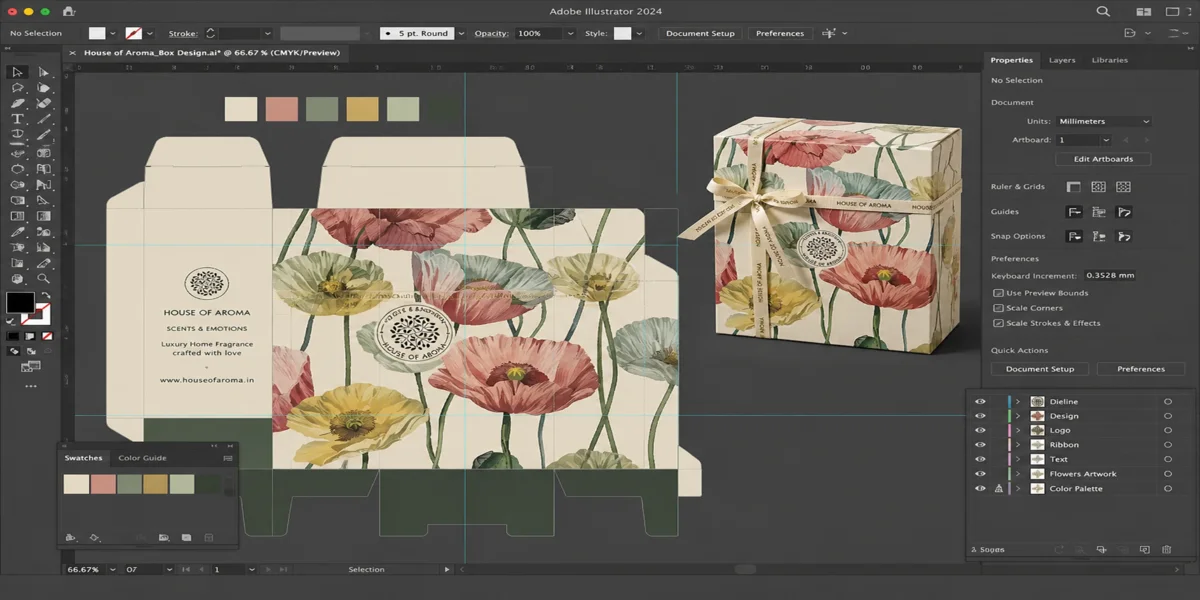Toggle Use Preview Bounds checkbox
1200x600 pixels.
(998, 293)
